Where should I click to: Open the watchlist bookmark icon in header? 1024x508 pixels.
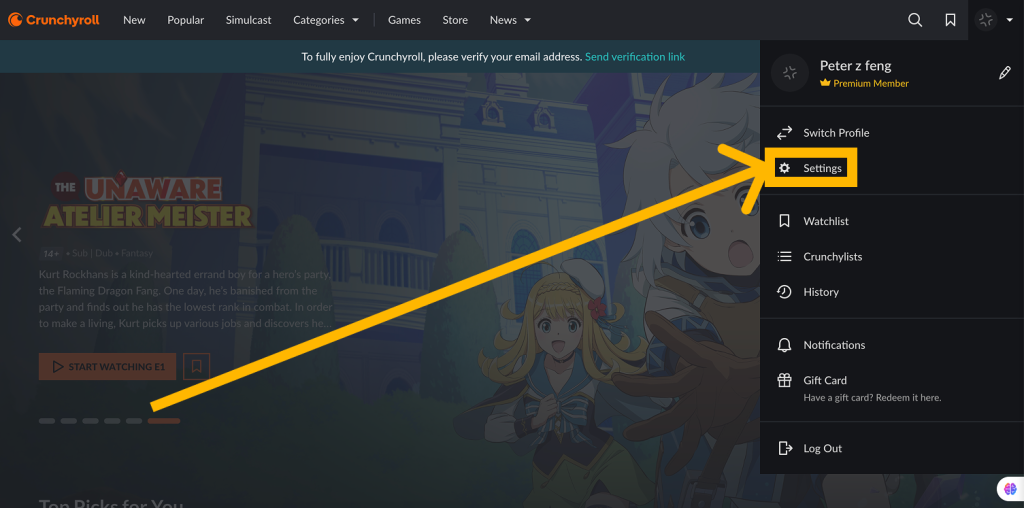click(950, 20)
